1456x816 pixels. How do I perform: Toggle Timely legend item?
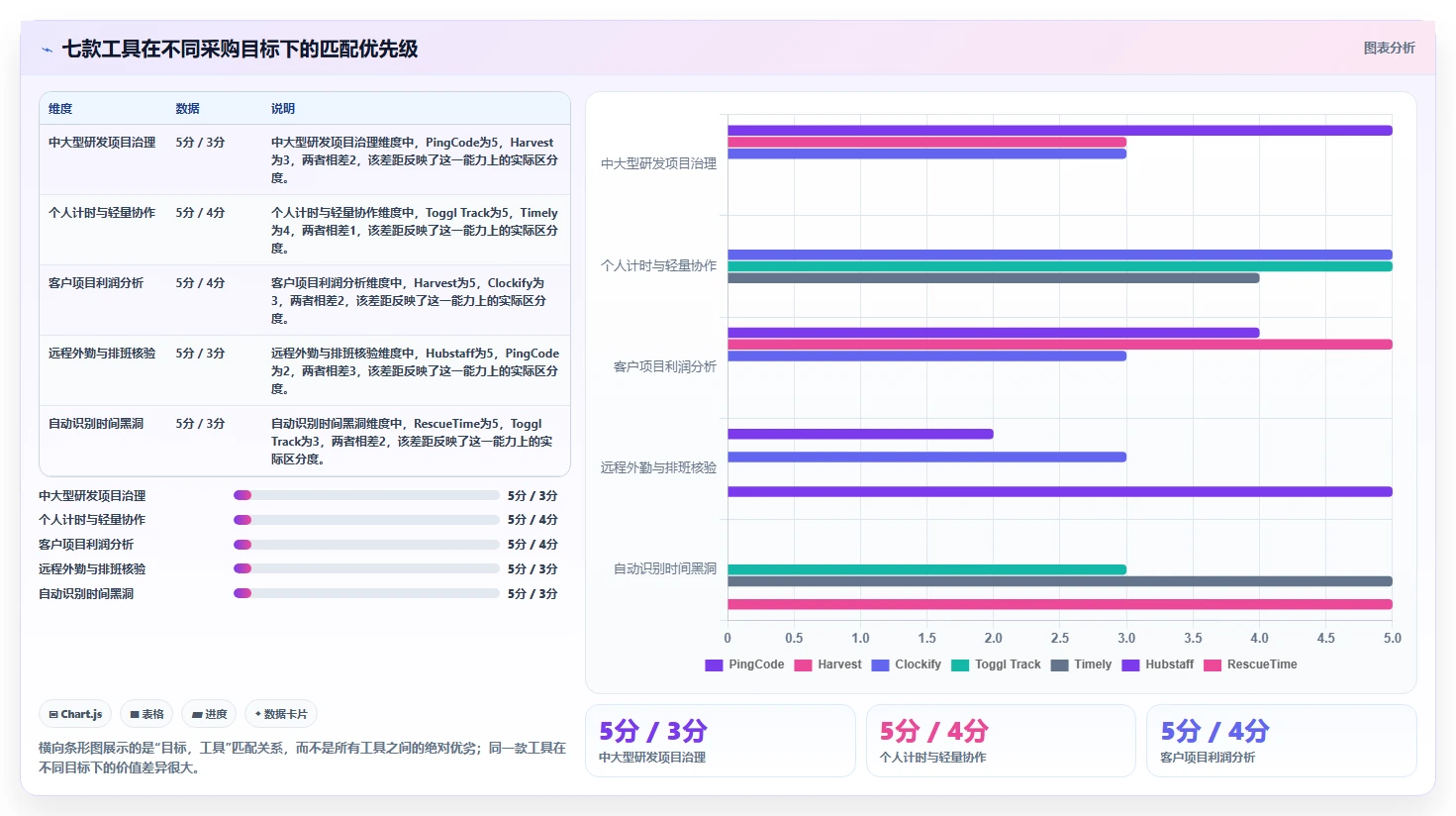1081,664
